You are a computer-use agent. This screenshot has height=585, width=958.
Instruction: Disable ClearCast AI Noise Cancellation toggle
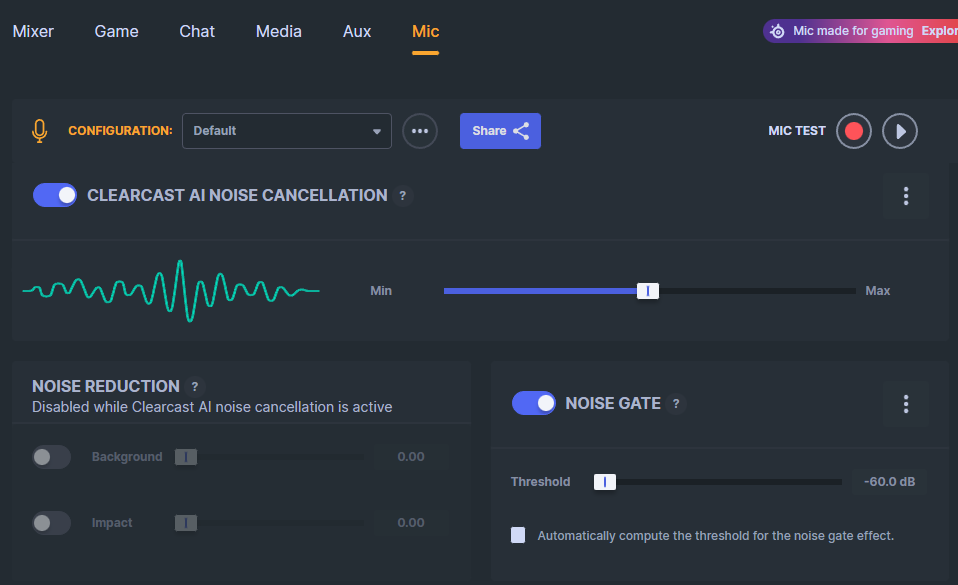pyautogui.click(x=55, y=195)
